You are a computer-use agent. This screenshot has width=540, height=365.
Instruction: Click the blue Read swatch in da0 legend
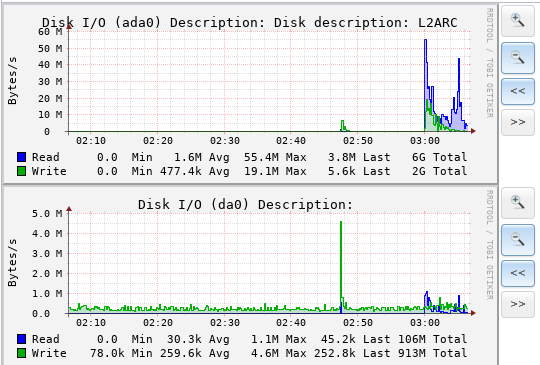click(x=21, y=339)
